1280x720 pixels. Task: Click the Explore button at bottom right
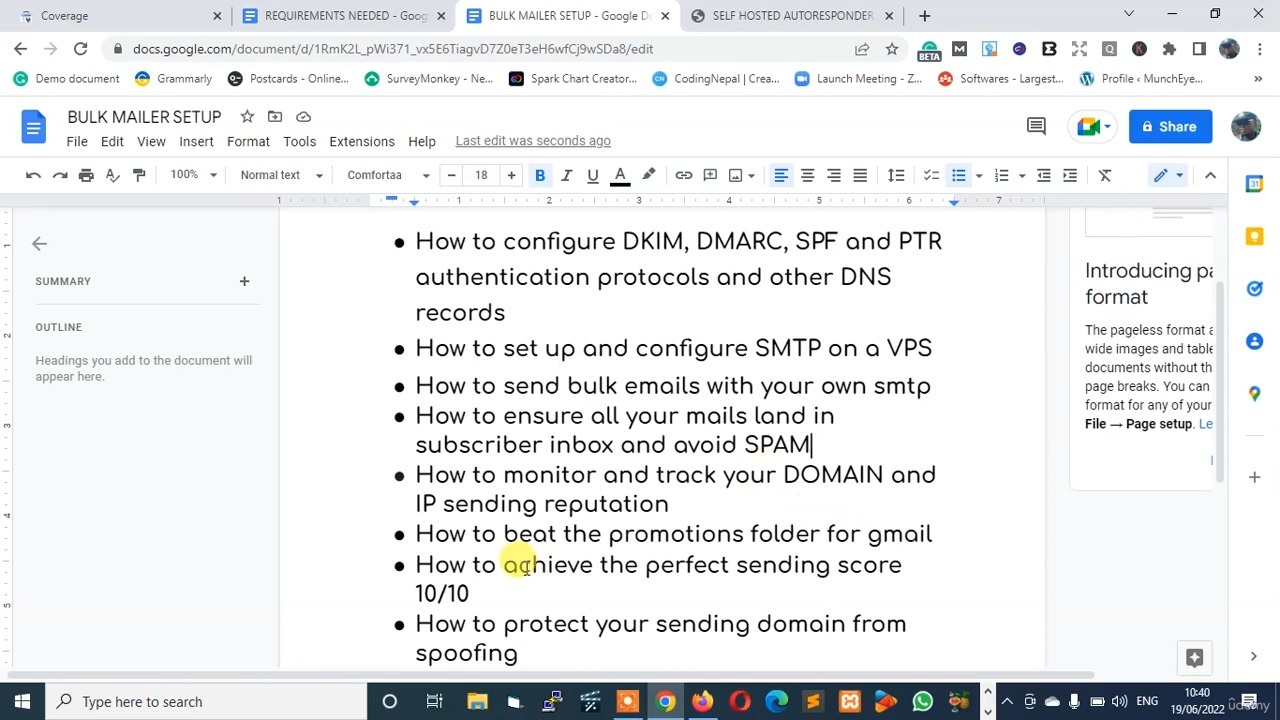point(1194,657)
